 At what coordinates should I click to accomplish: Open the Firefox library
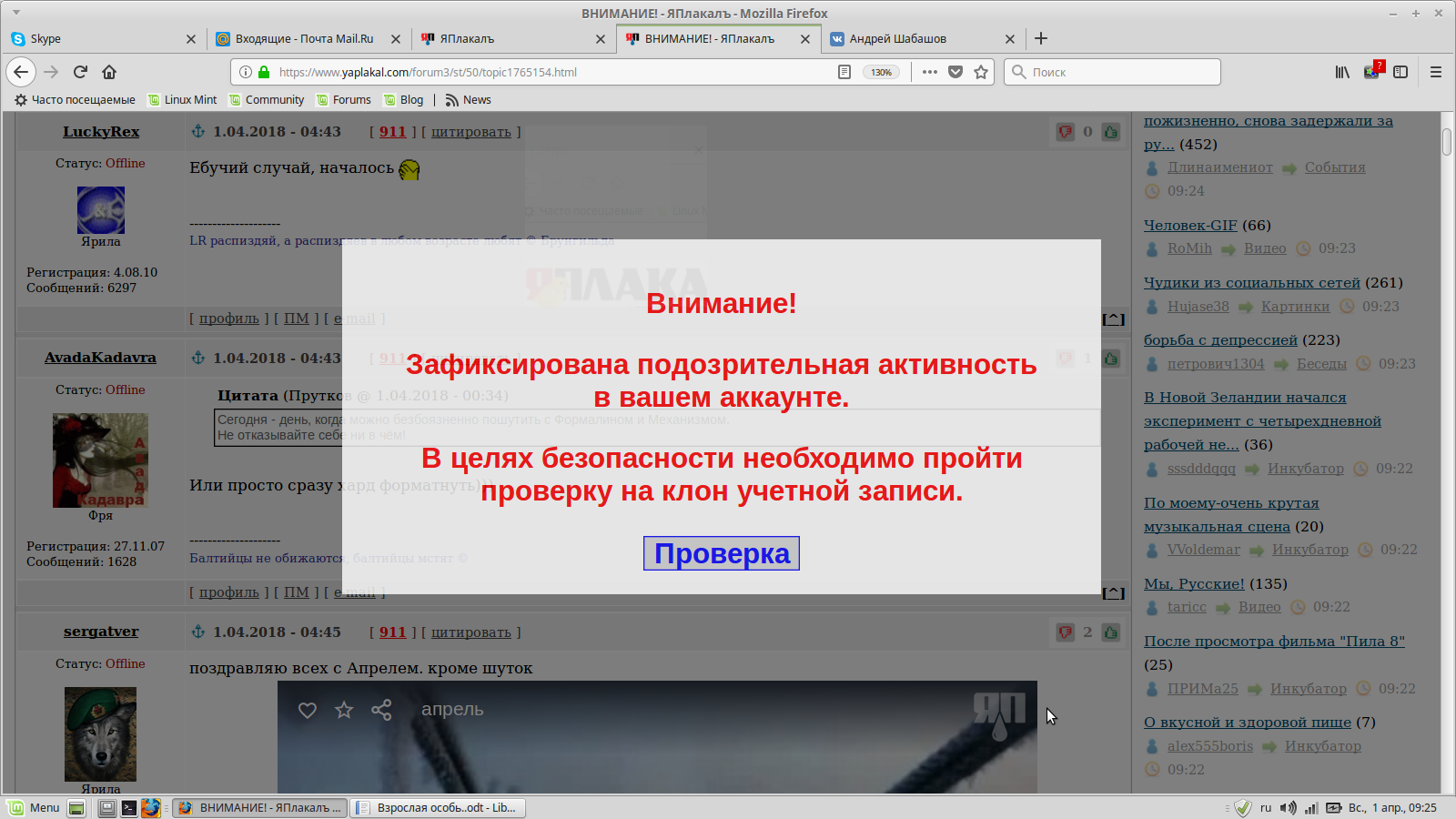coord(1342,72)
